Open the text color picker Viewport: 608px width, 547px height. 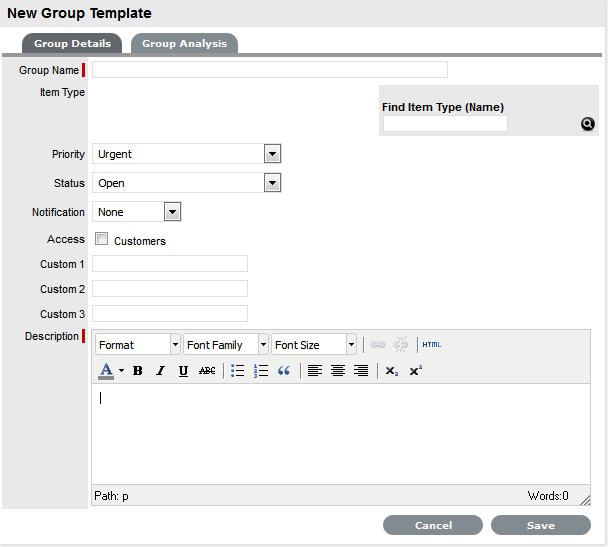point(122,371)
